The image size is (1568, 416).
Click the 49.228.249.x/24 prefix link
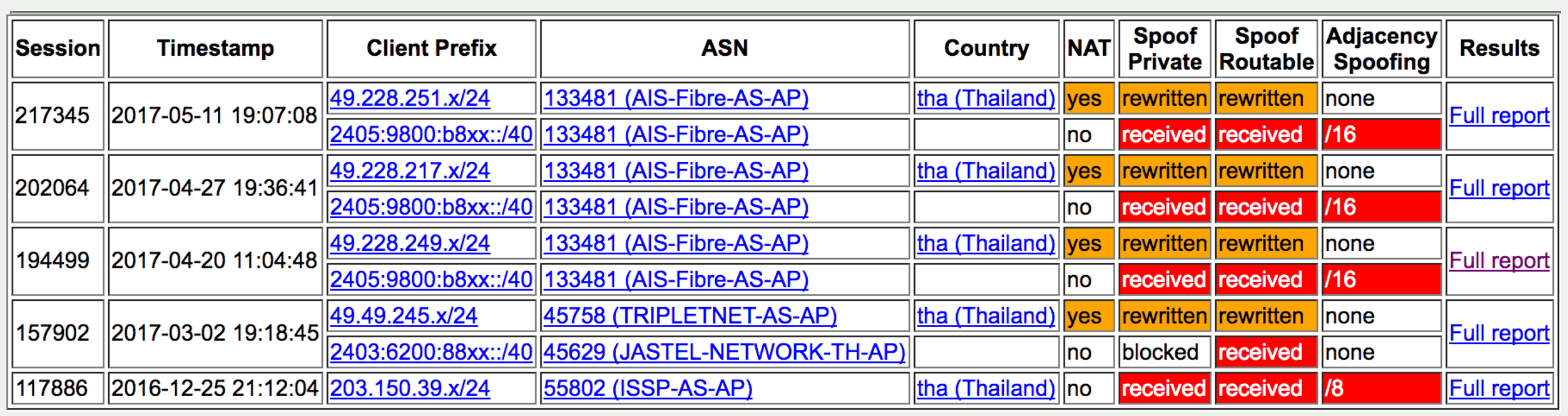click(409, 244)
